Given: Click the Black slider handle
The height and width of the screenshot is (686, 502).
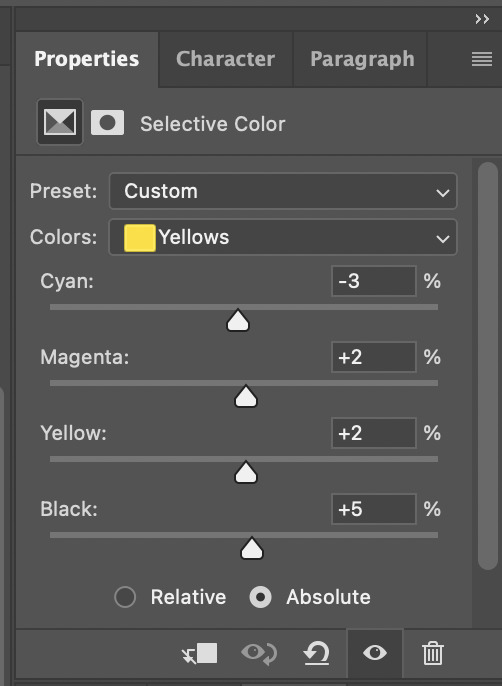Looking at the screenshot, I should point(252,548).
